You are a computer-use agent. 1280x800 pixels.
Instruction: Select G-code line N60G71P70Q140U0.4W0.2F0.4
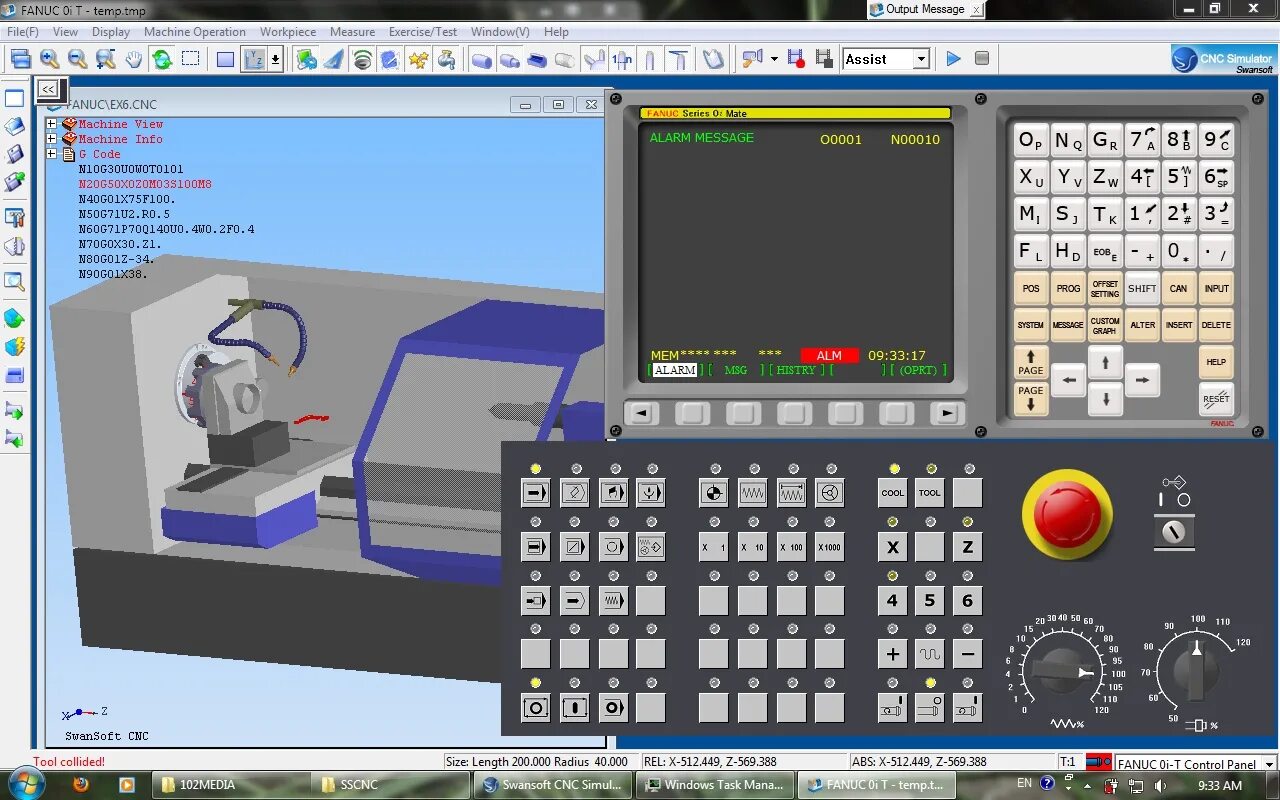166,229
